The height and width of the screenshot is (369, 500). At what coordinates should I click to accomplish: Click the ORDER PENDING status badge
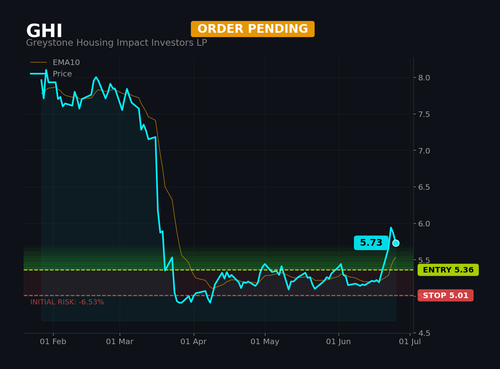(253, 29)
